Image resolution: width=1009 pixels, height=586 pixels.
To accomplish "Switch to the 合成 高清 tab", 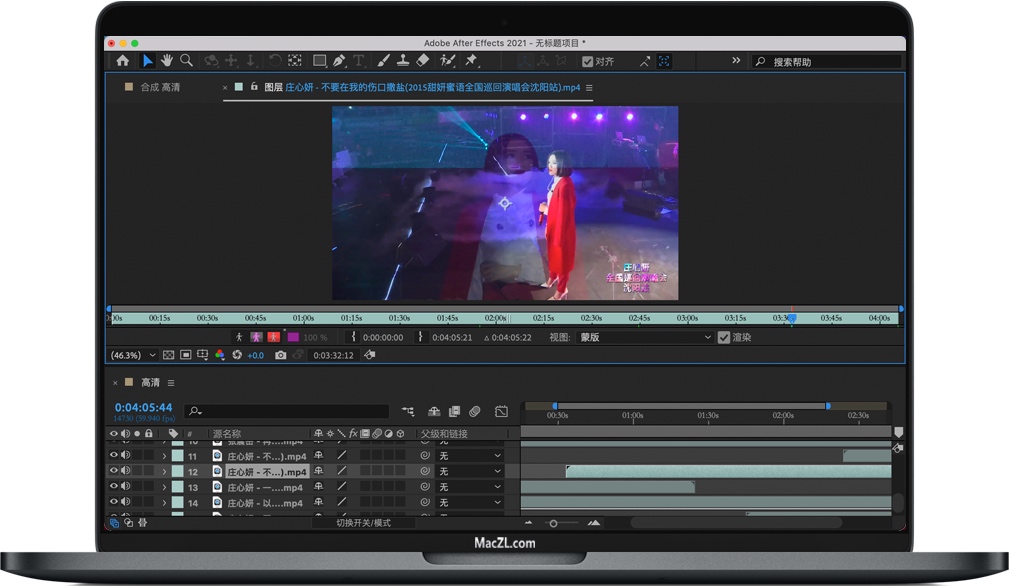I will (x=160, y=88).
